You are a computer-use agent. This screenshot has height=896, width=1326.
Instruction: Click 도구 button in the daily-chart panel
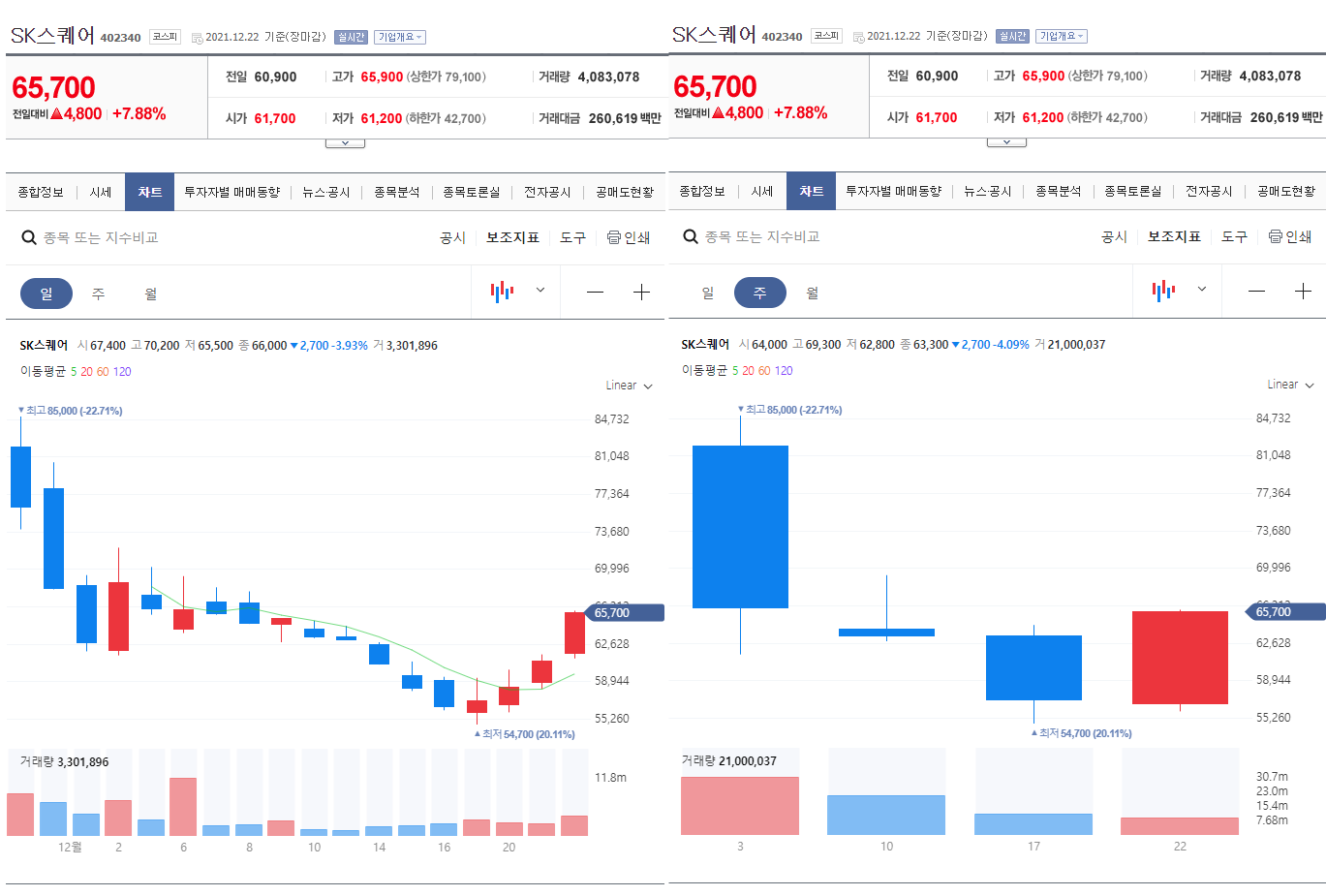click(x=572, y=237)
